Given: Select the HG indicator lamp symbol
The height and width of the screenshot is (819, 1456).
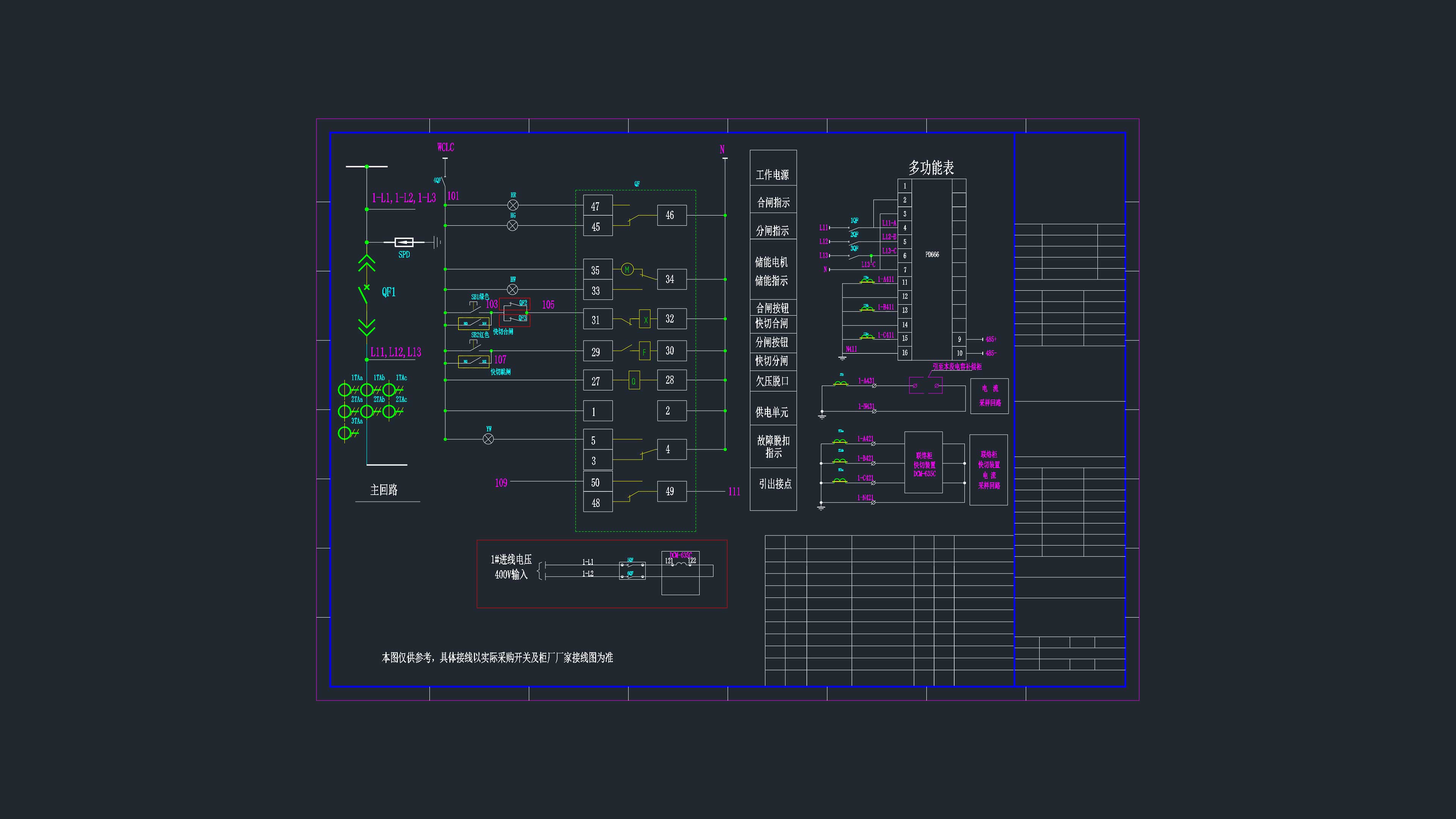Looking at the screenshot, I should (513, 226).
